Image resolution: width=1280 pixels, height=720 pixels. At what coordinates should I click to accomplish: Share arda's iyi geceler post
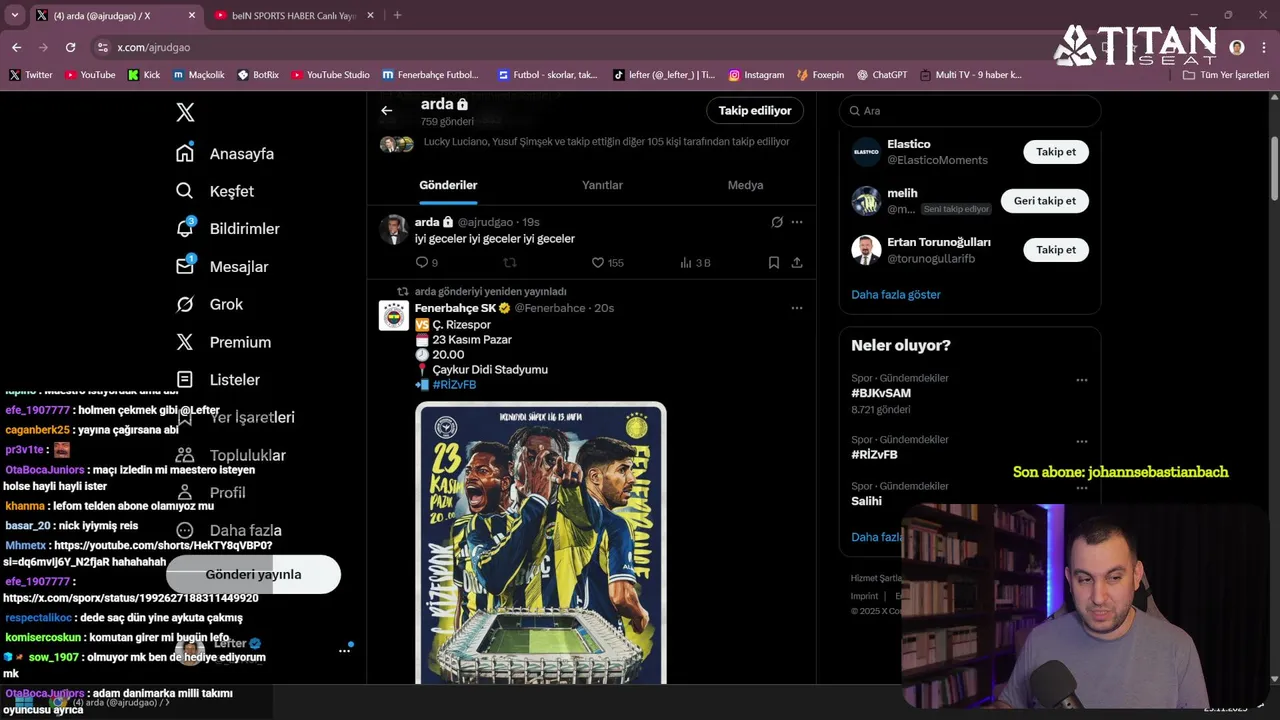click(797, 262)
